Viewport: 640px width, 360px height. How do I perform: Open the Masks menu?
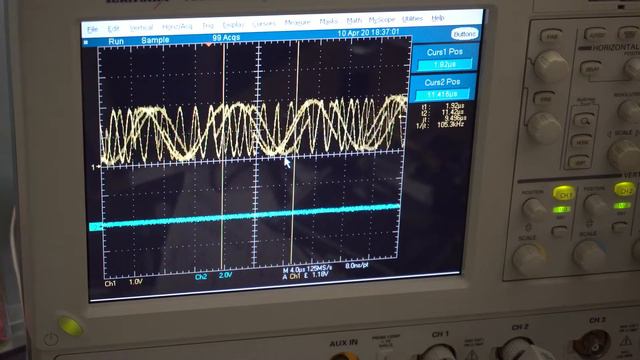[329, 21]
